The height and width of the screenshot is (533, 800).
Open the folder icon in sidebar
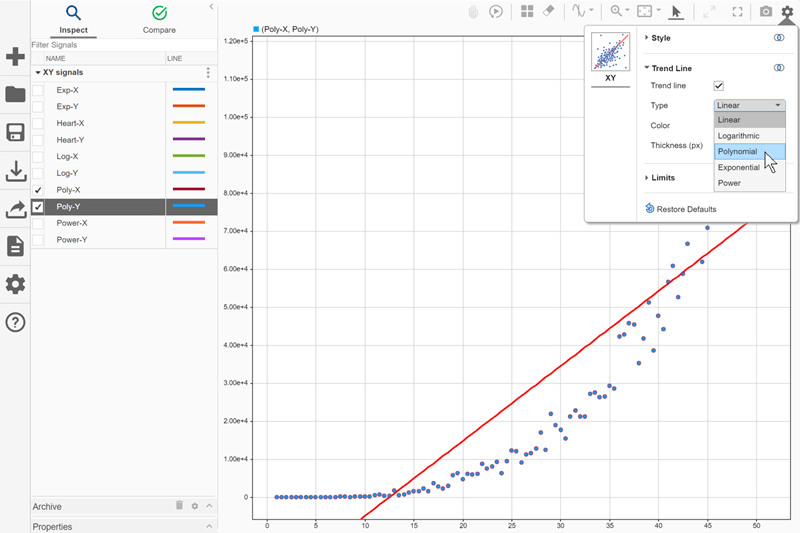(x=15, y=94)
